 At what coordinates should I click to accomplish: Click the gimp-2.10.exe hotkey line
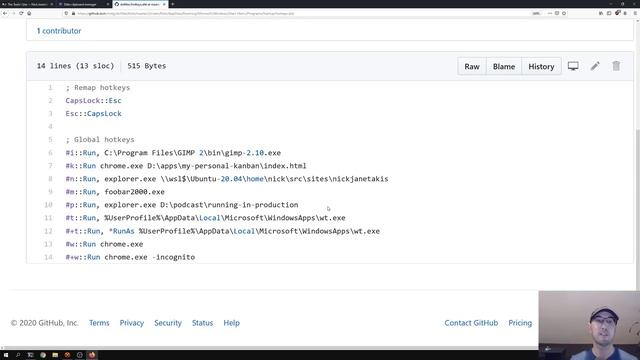click(173, 153)
